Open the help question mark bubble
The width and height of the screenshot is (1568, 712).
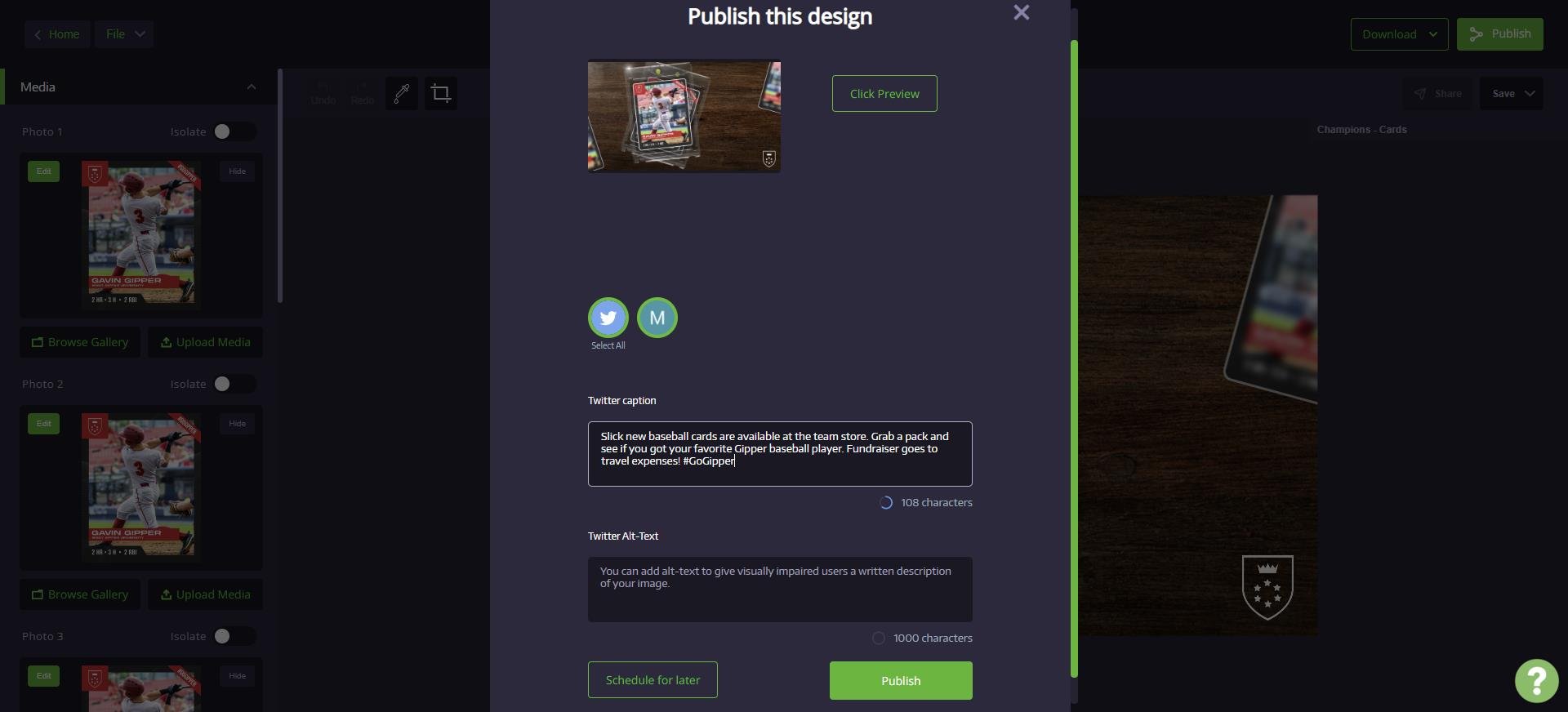pyautogui.click(x=1536, y=680)
